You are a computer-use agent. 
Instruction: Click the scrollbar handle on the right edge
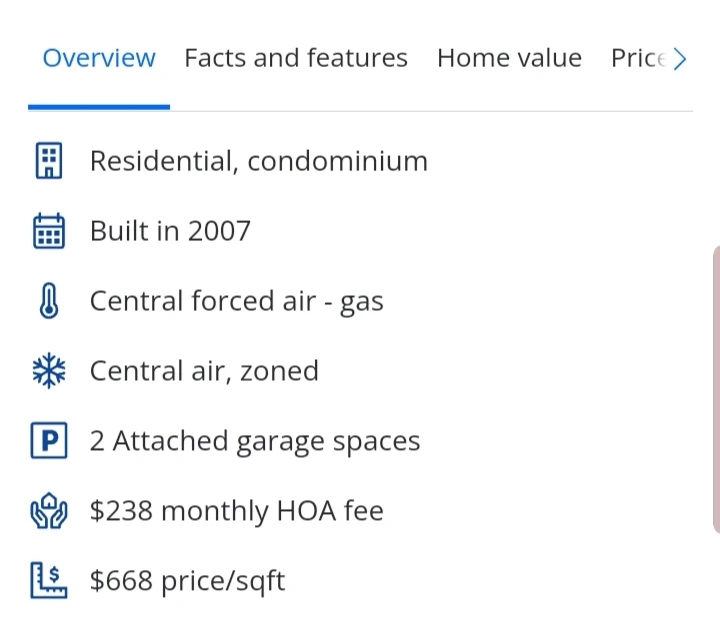click(x=714, y=387)
